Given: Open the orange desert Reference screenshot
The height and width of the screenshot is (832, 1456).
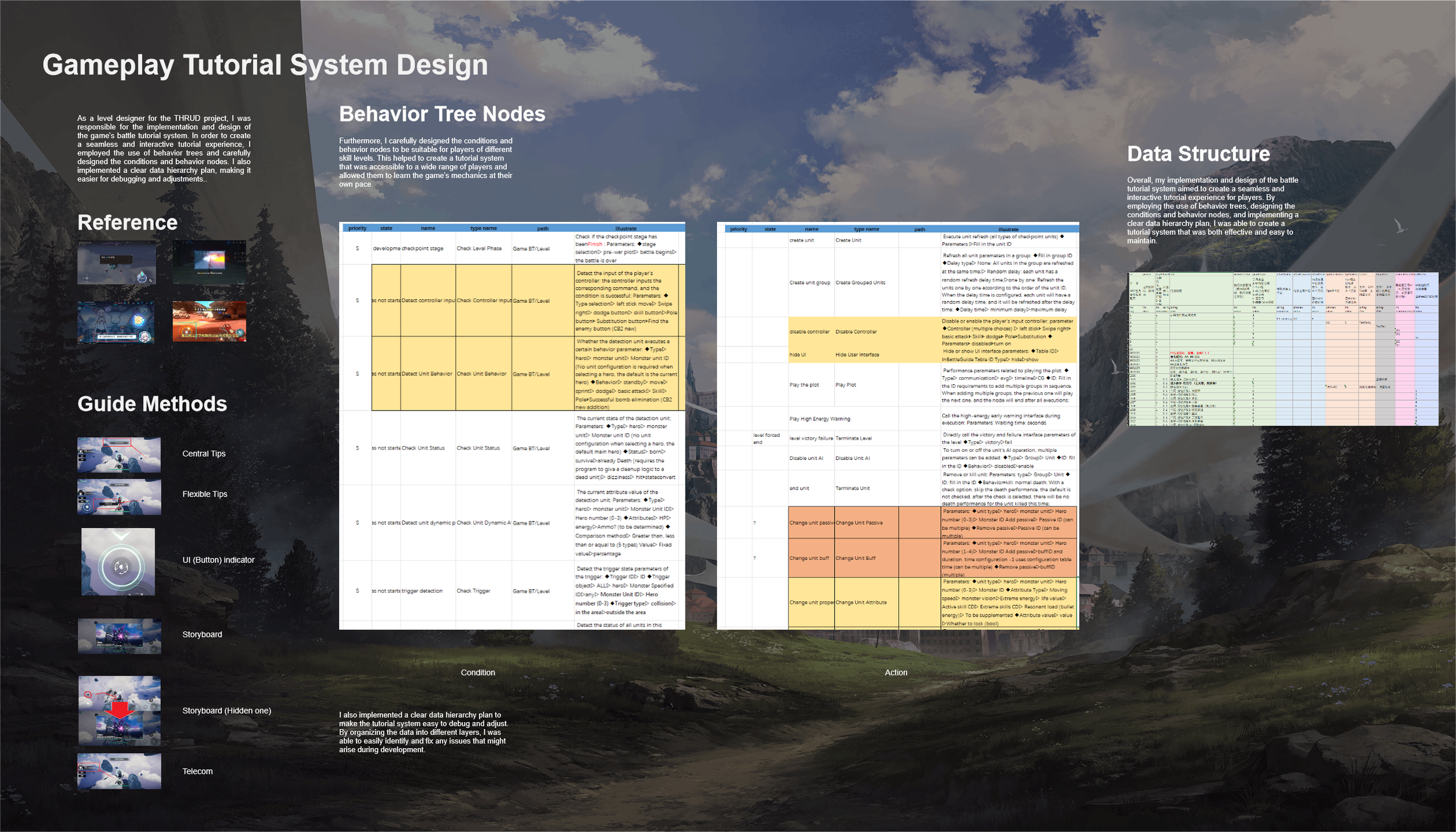Looking at the screenshot, I should (209, 321).
